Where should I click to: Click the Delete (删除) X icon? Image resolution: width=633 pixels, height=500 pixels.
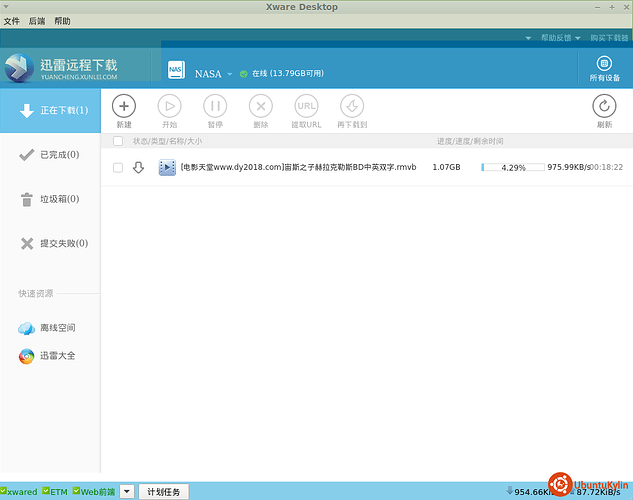(x=260, y=105)
